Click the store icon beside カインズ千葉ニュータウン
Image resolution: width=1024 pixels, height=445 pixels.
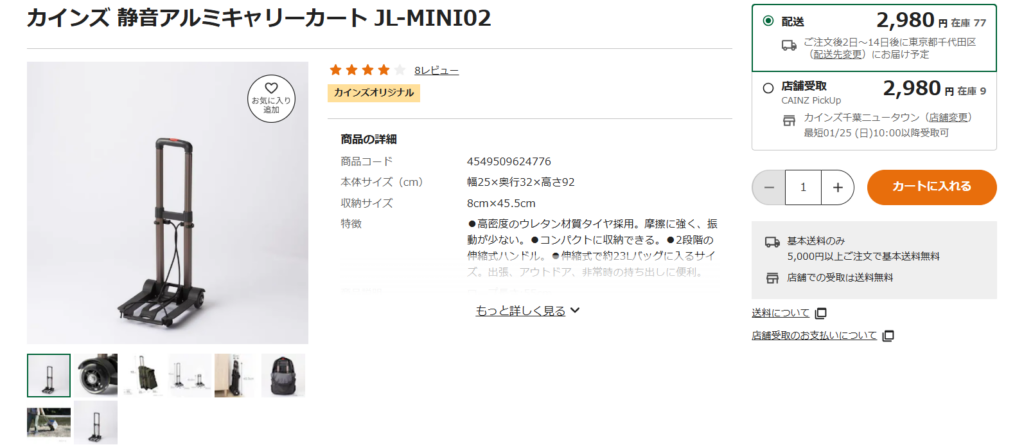click(789, 121)
